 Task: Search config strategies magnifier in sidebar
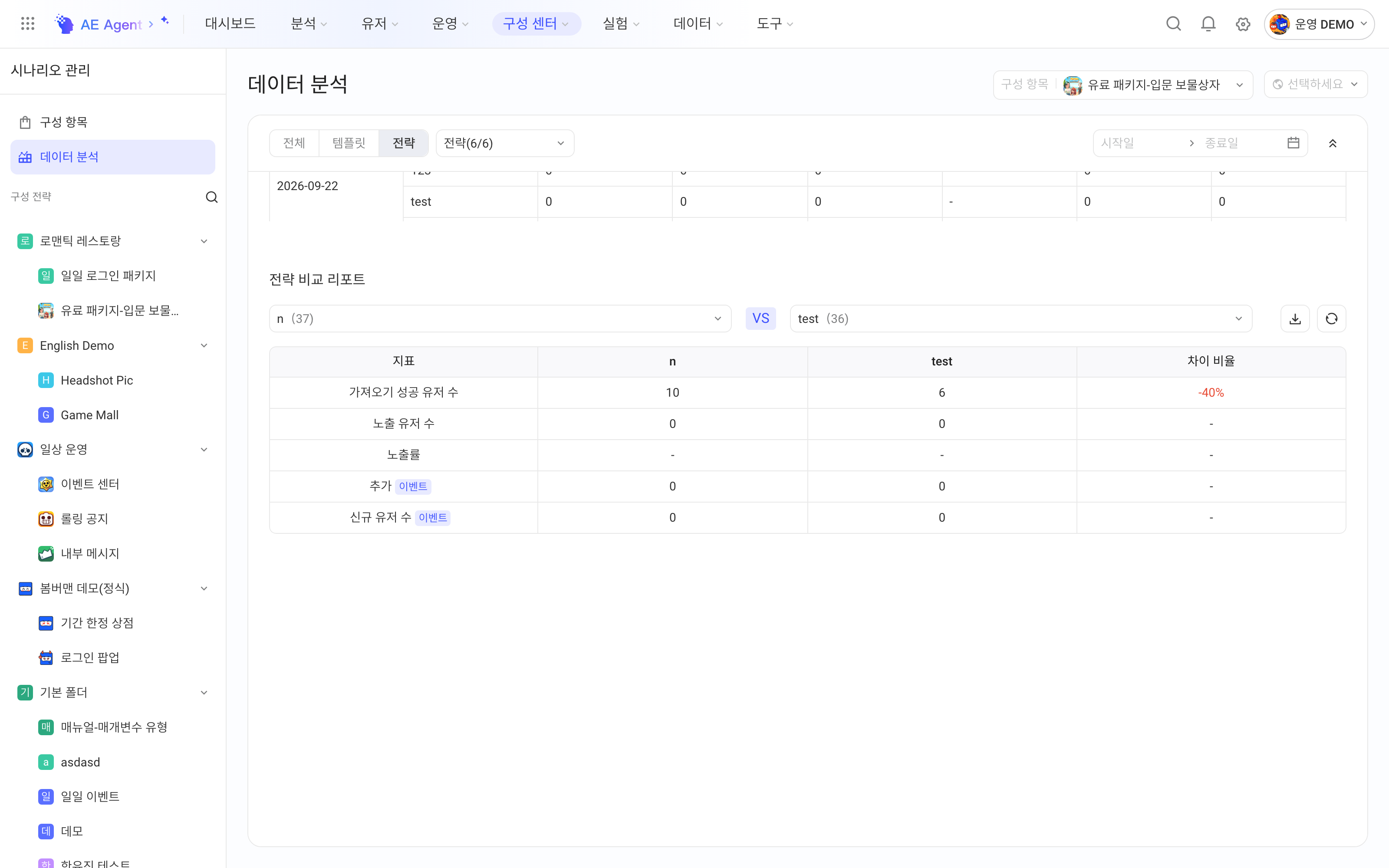pos(212,197)
